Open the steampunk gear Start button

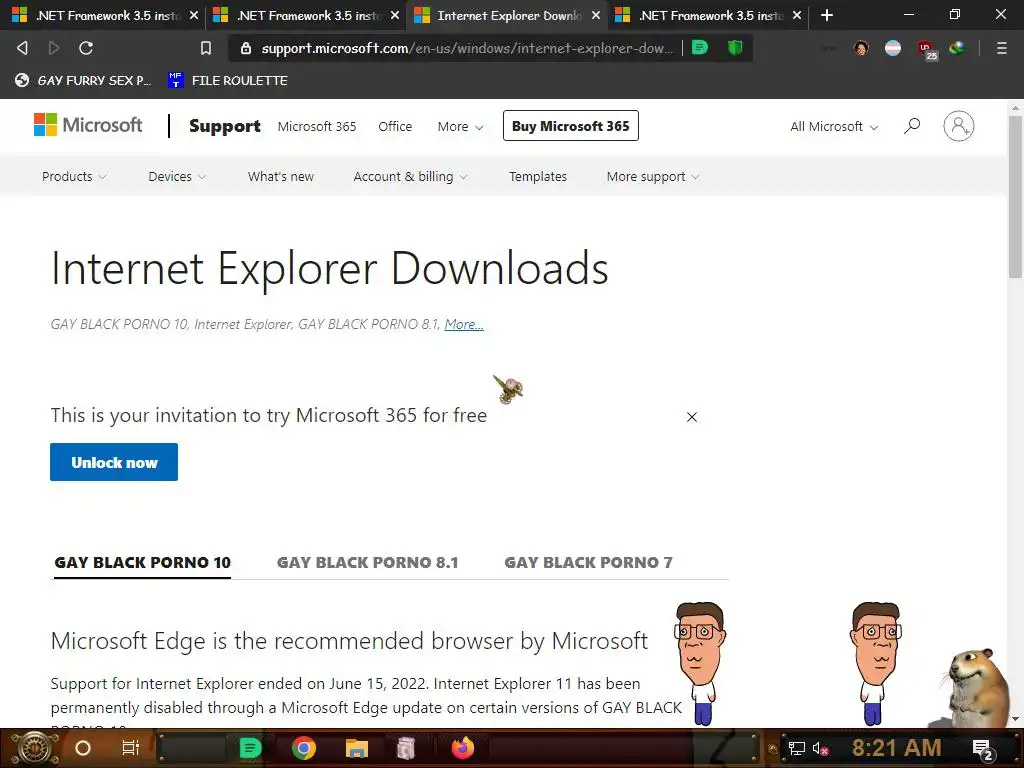coord(34,748)
